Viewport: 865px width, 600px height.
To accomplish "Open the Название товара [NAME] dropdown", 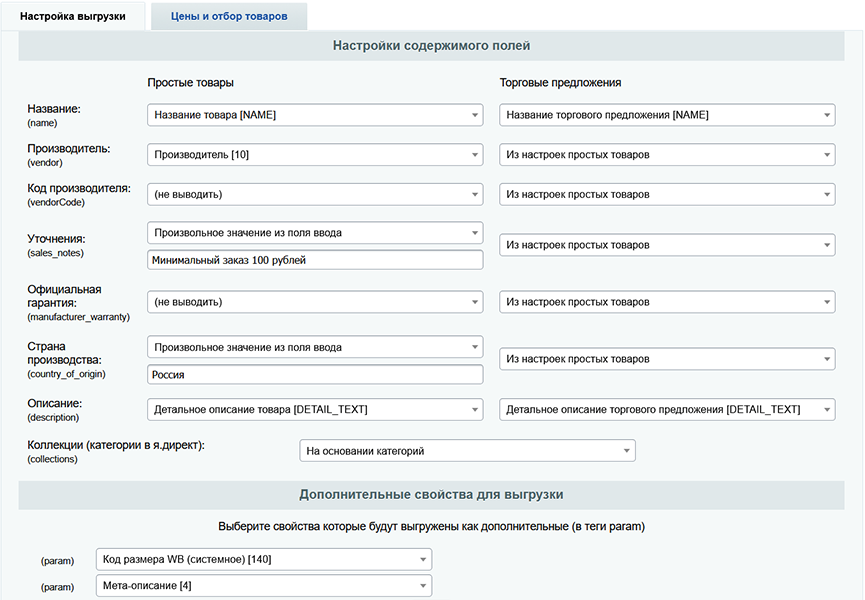I will tap(315, 115).
